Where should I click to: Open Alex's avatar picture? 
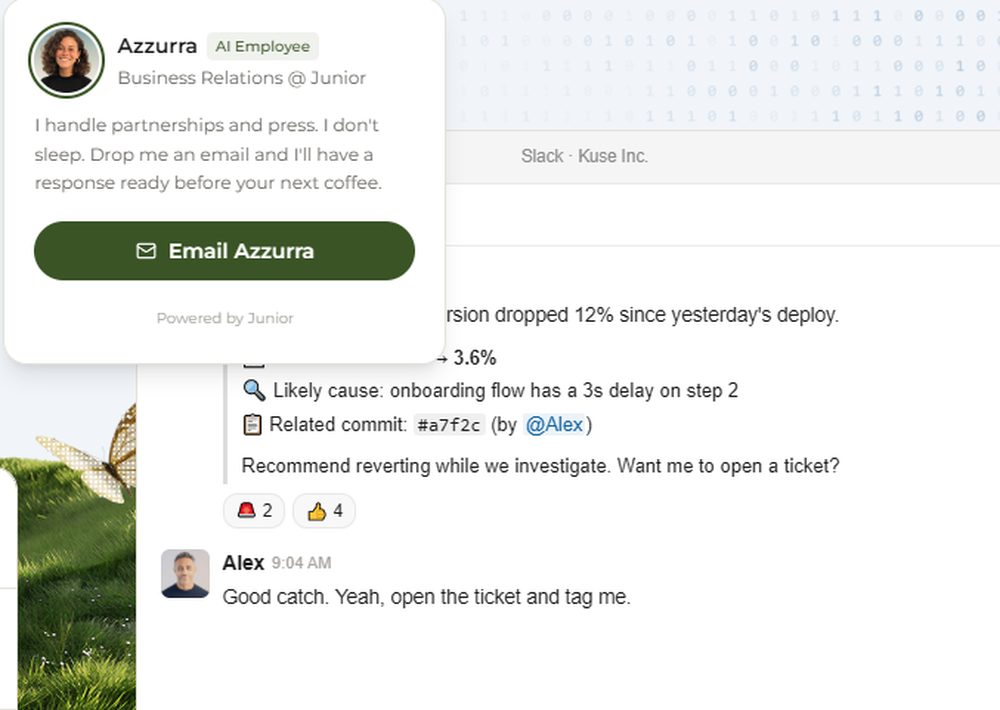click(x=185, y=574)
